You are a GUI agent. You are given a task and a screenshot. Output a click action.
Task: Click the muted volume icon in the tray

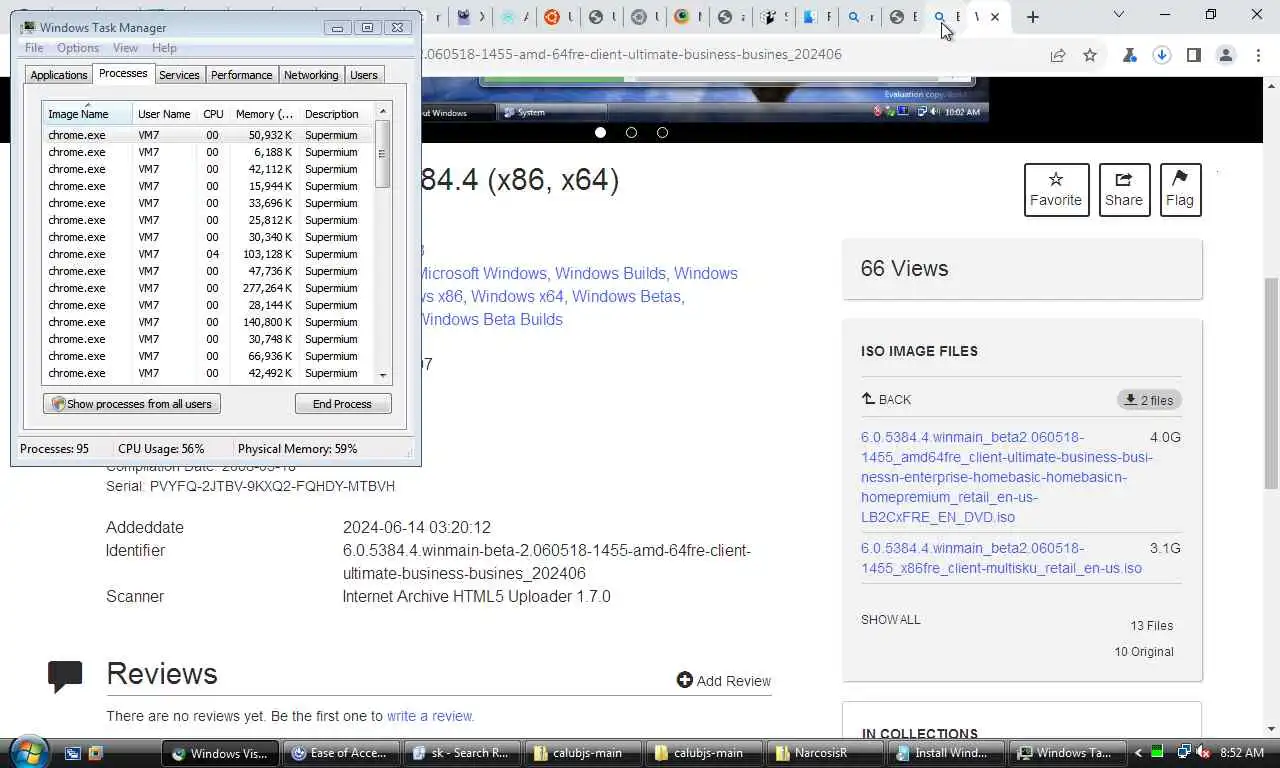[1202, 752]
